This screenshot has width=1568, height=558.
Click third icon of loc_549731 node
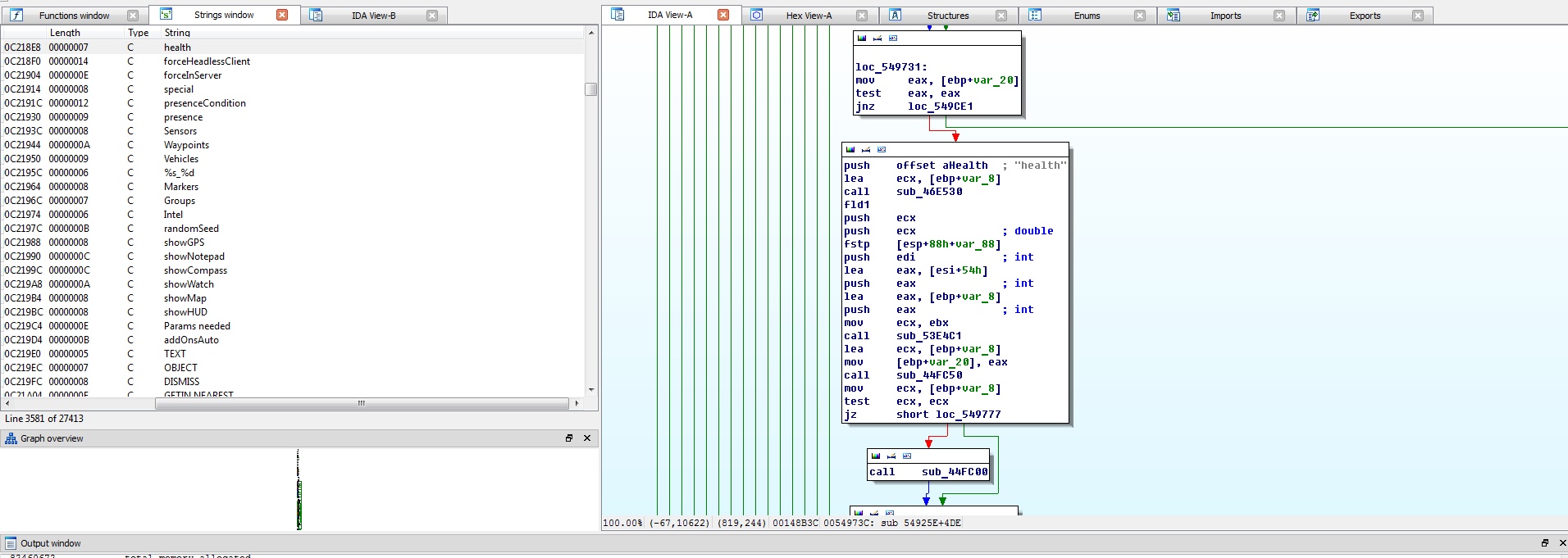pos(893,39)
